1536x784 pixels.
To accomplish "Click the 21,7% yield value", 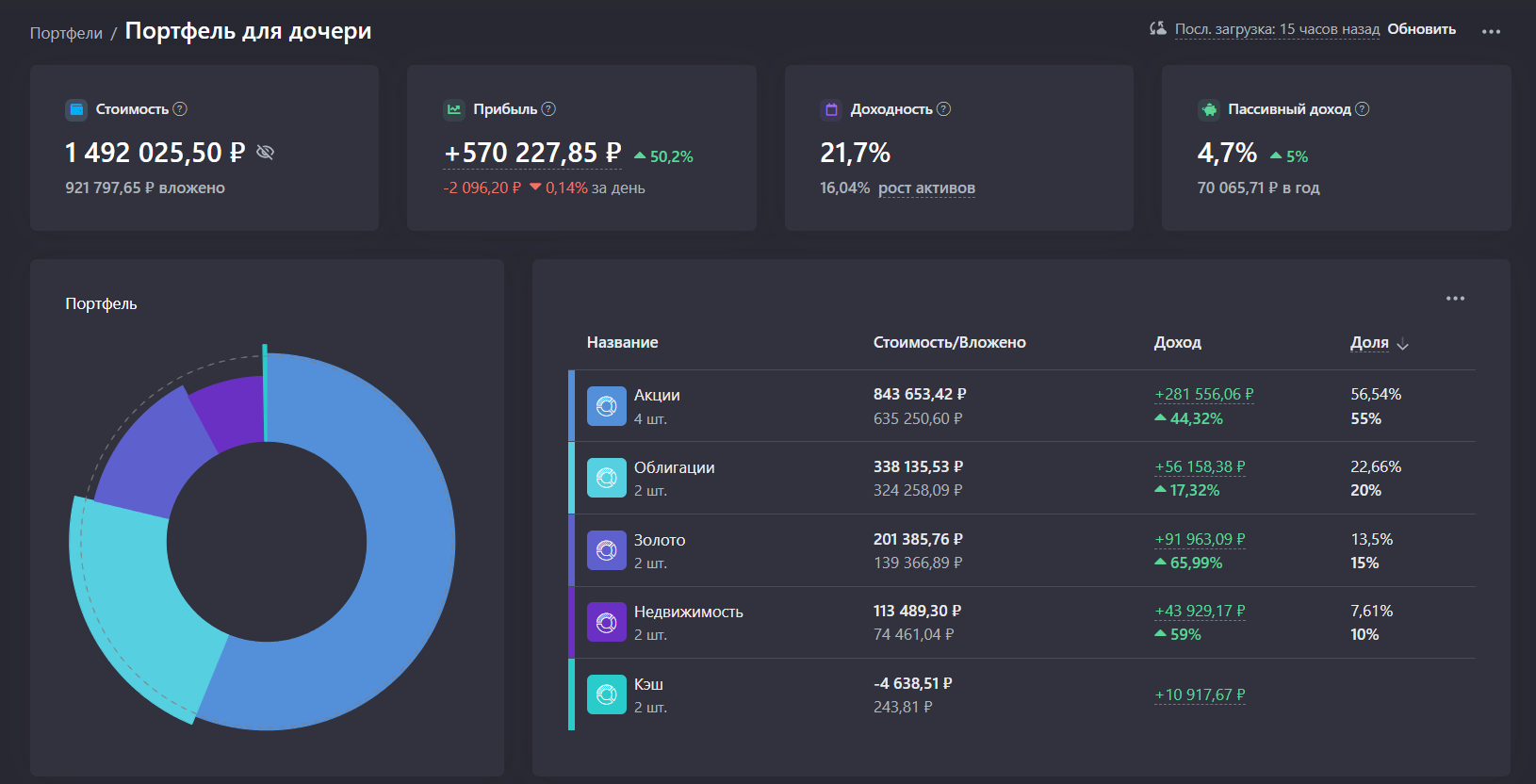I will pyautogui.click(x=855, y=153).
